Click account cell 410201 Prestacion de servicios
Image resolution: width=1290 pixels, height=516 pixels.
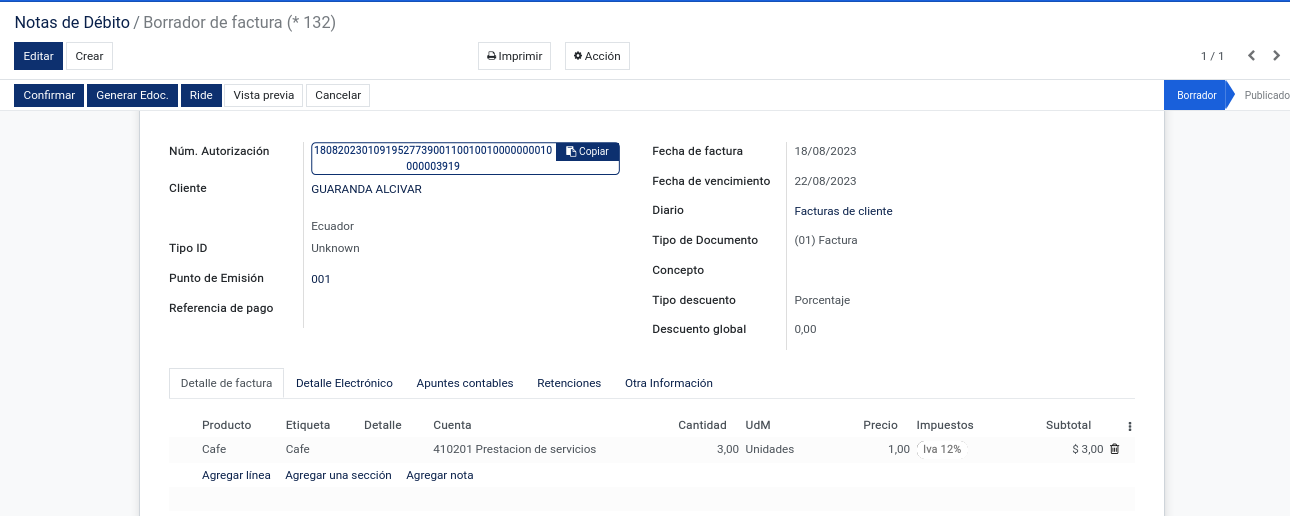pyautogui.click(x=515, y=449)
